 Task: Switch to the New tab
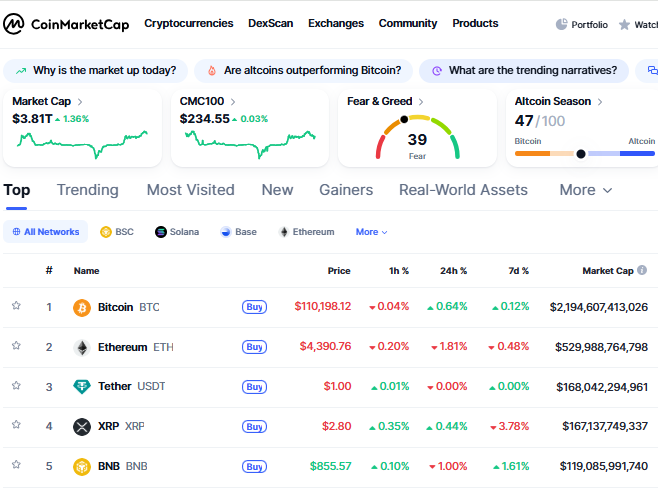pyautogui.click(x=277, y=190)
